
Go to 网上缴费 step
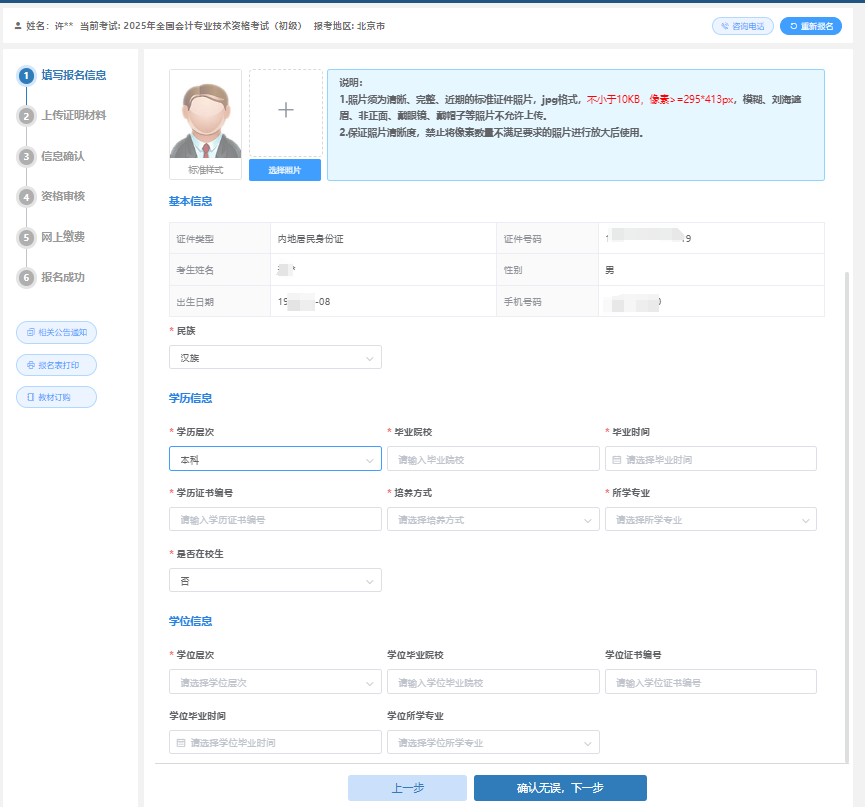(x=63, y=237)
